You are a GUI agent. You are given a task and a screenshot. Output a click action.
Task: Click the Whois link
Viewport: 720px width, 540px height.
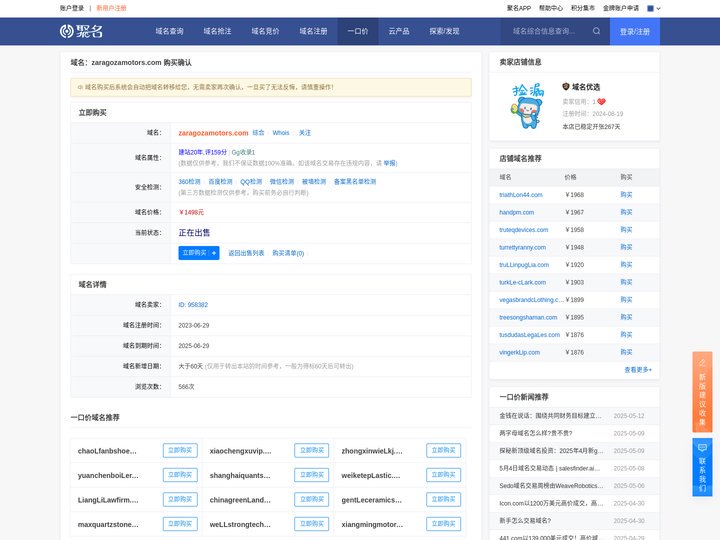(x=281, y=133)
